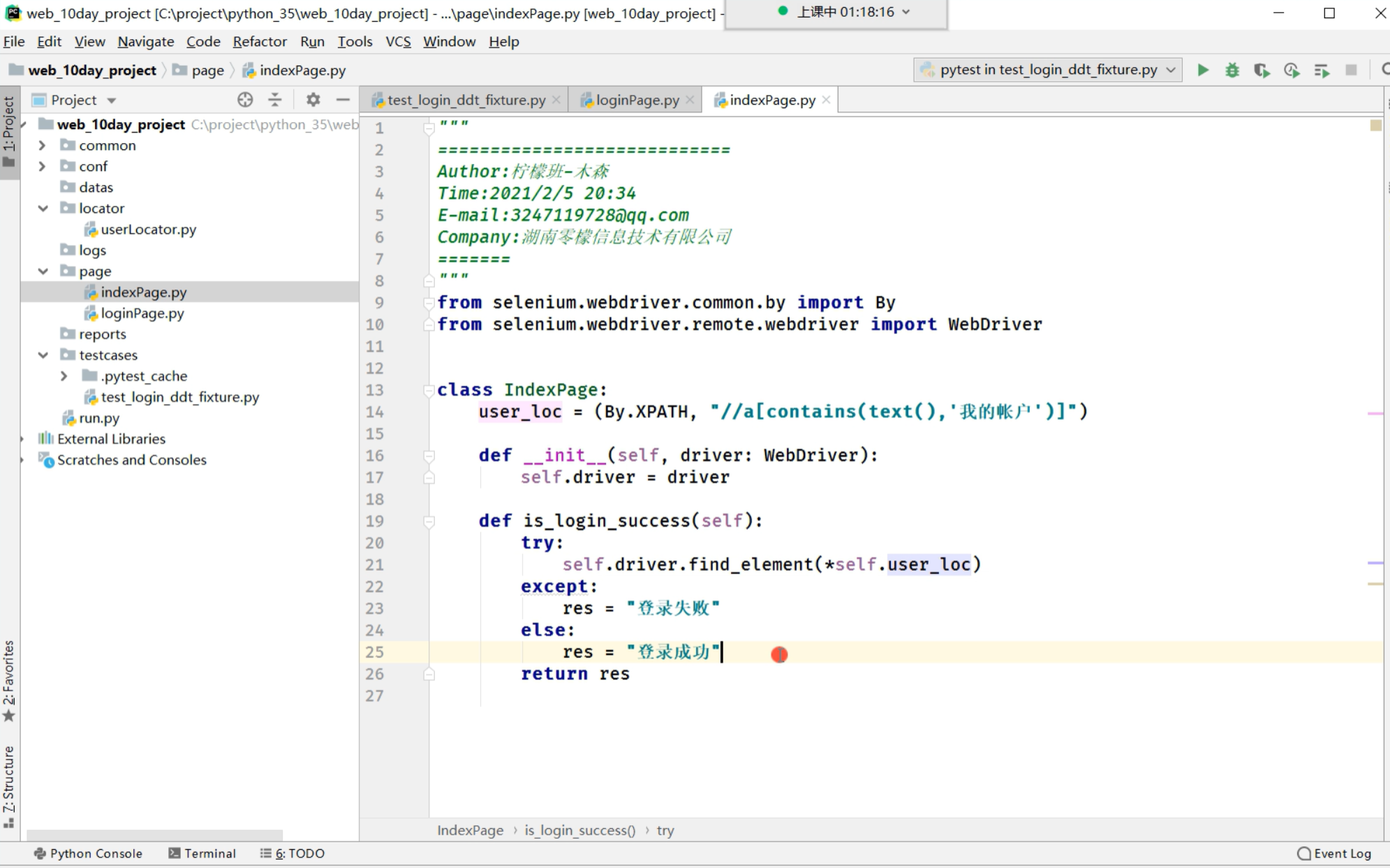Start the debugger using the bug icon
Viewport: 1390px width, 868px height.
click(1232, 70)
